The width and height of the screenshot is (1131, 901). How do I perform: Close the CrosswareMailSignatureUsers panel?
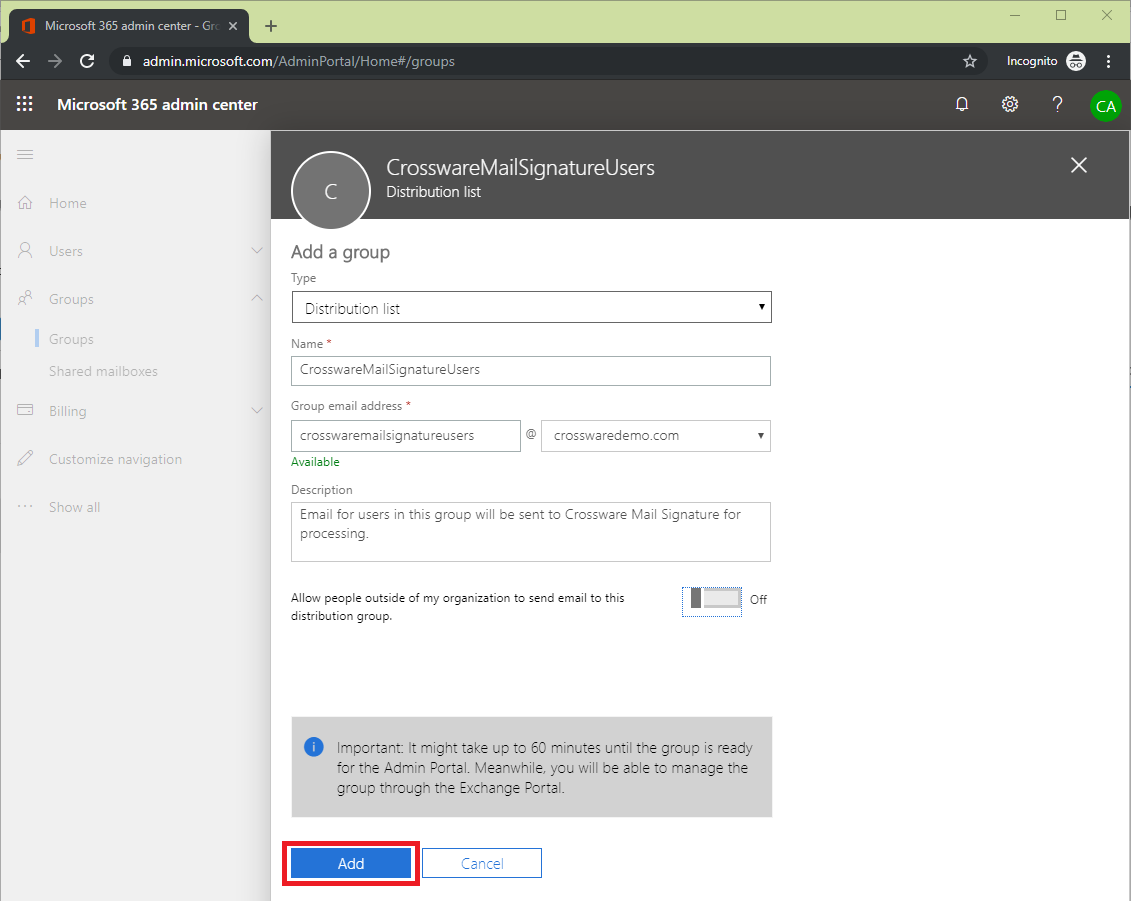(x=1078, y=165)
